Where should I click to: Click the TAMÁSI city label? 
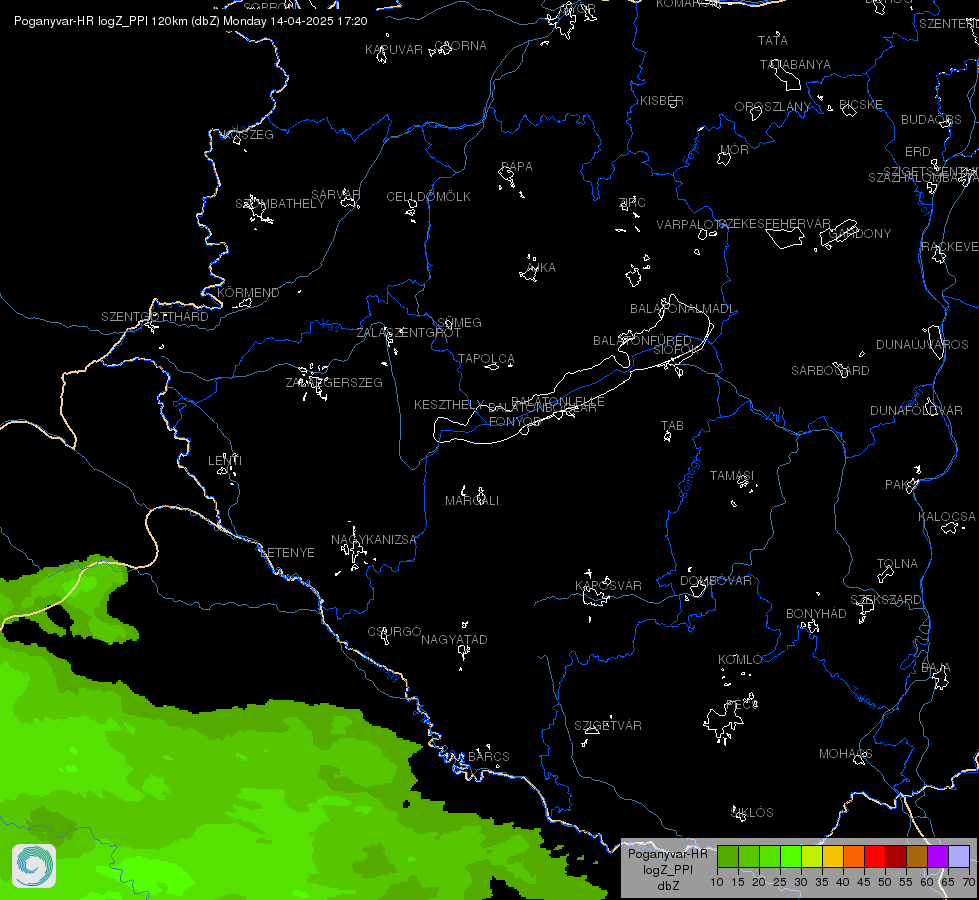(732, 476)
